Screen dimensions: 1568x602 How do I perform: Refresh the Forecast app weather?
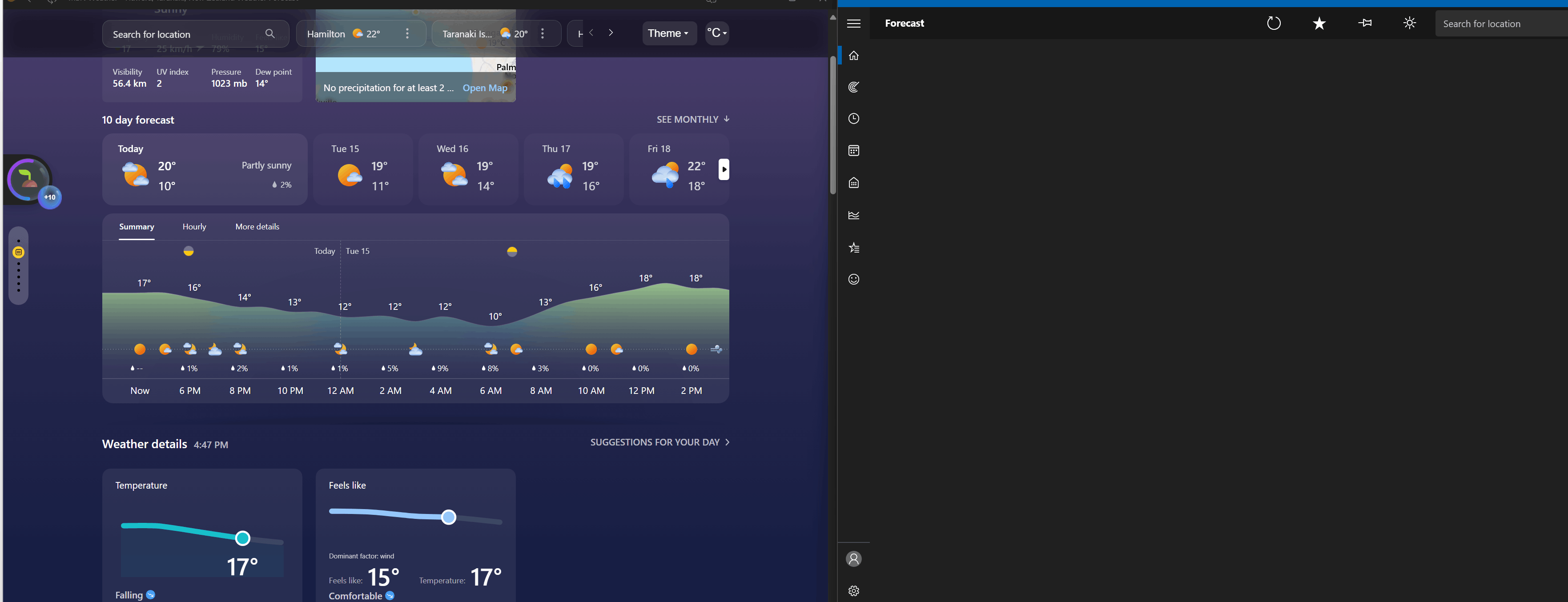1274,23
